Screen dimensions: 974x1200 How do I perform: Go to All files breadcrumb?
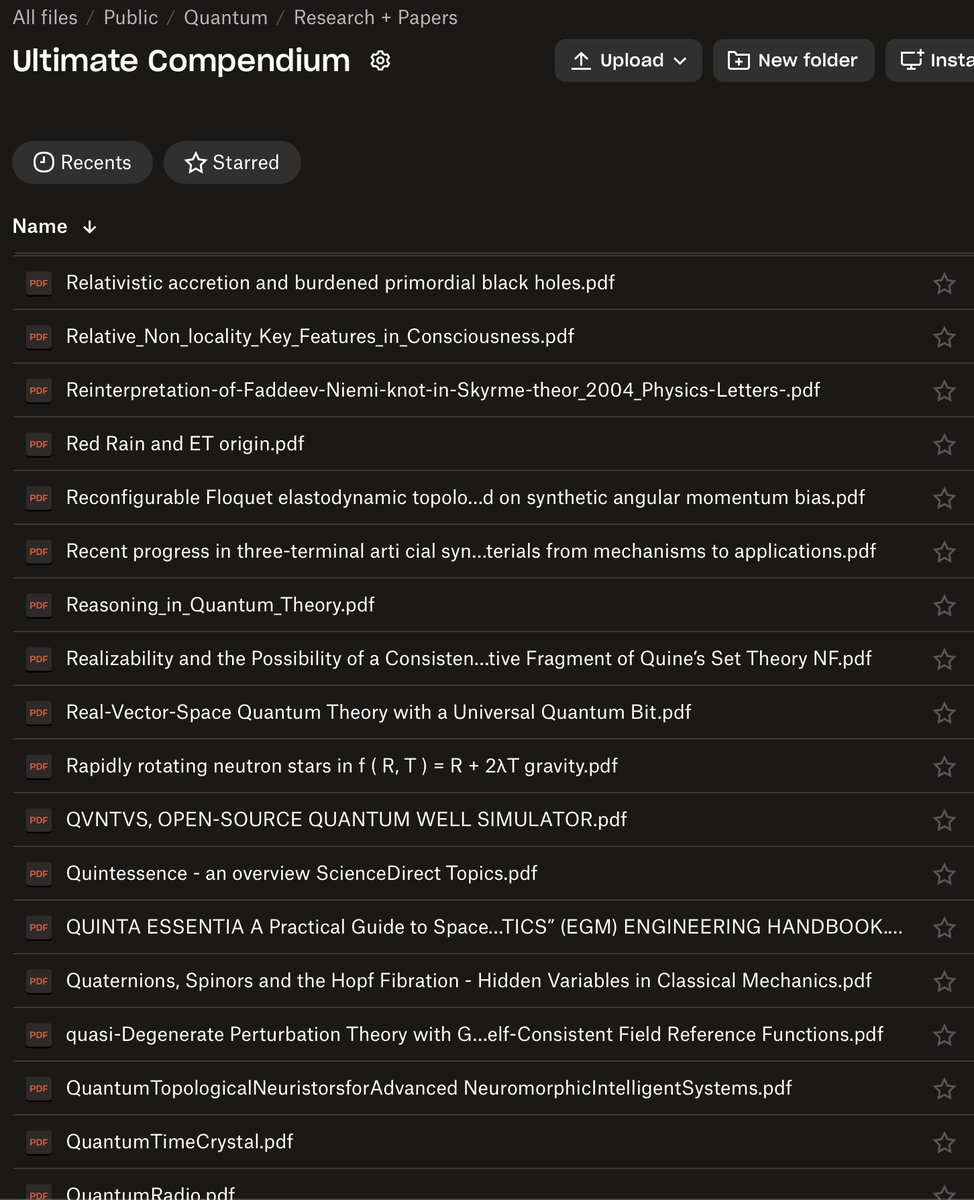tap(45, 17)
